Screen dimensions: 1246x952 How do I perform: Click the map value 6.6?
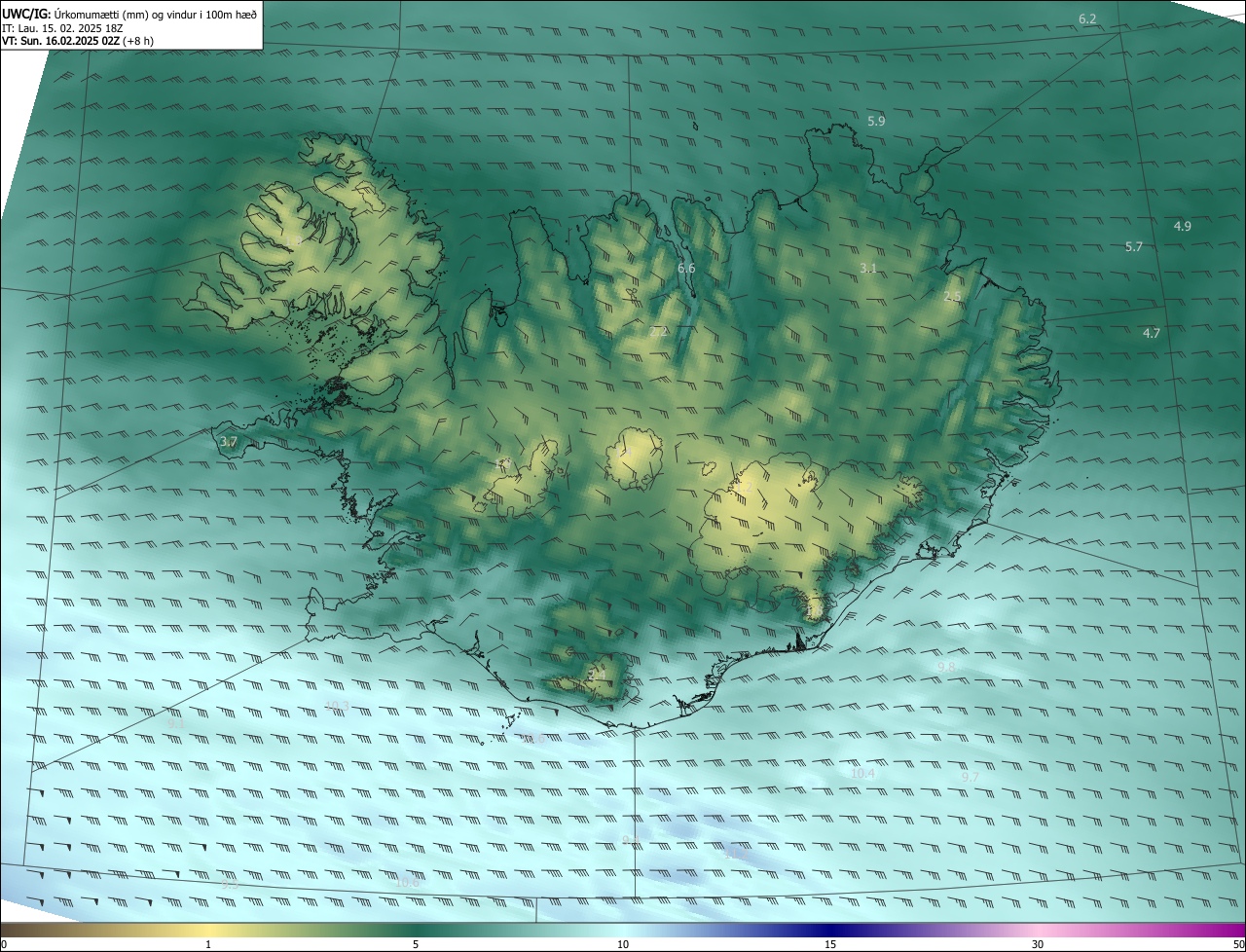pyautogui.click(x=686, y=268)
